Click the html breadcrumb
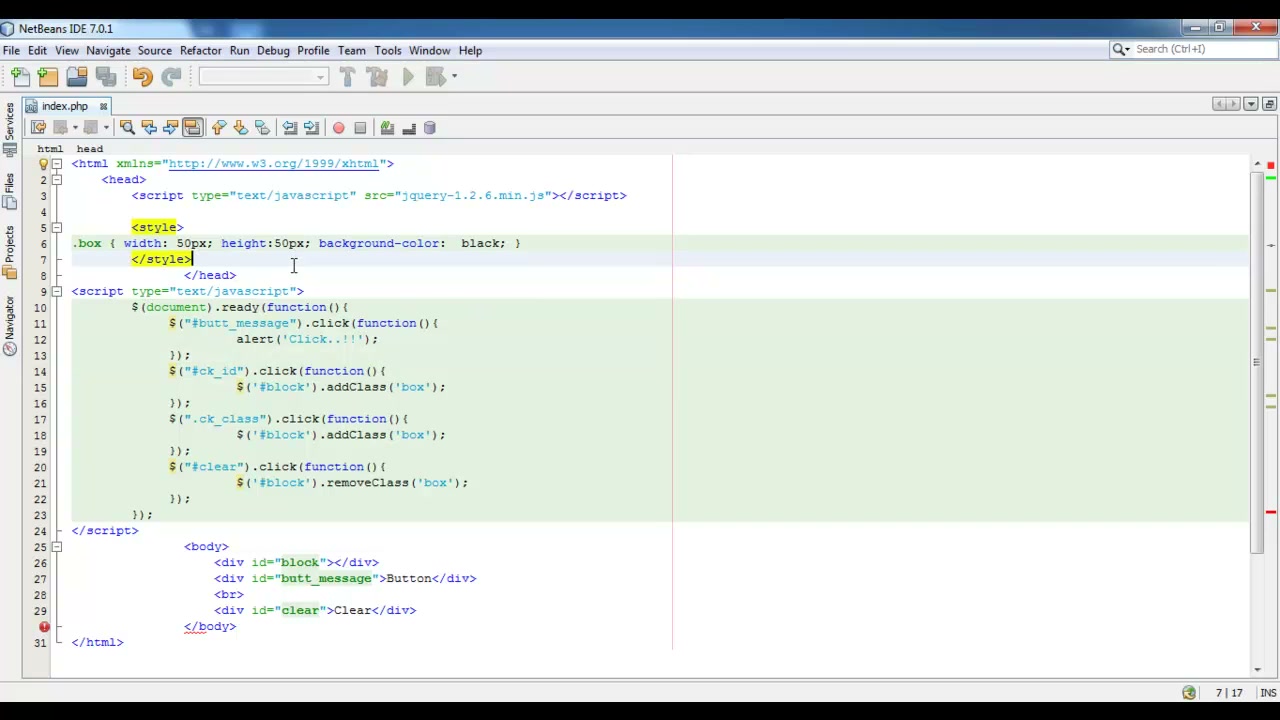The image size is (1280, 720). tap(50, 149)
